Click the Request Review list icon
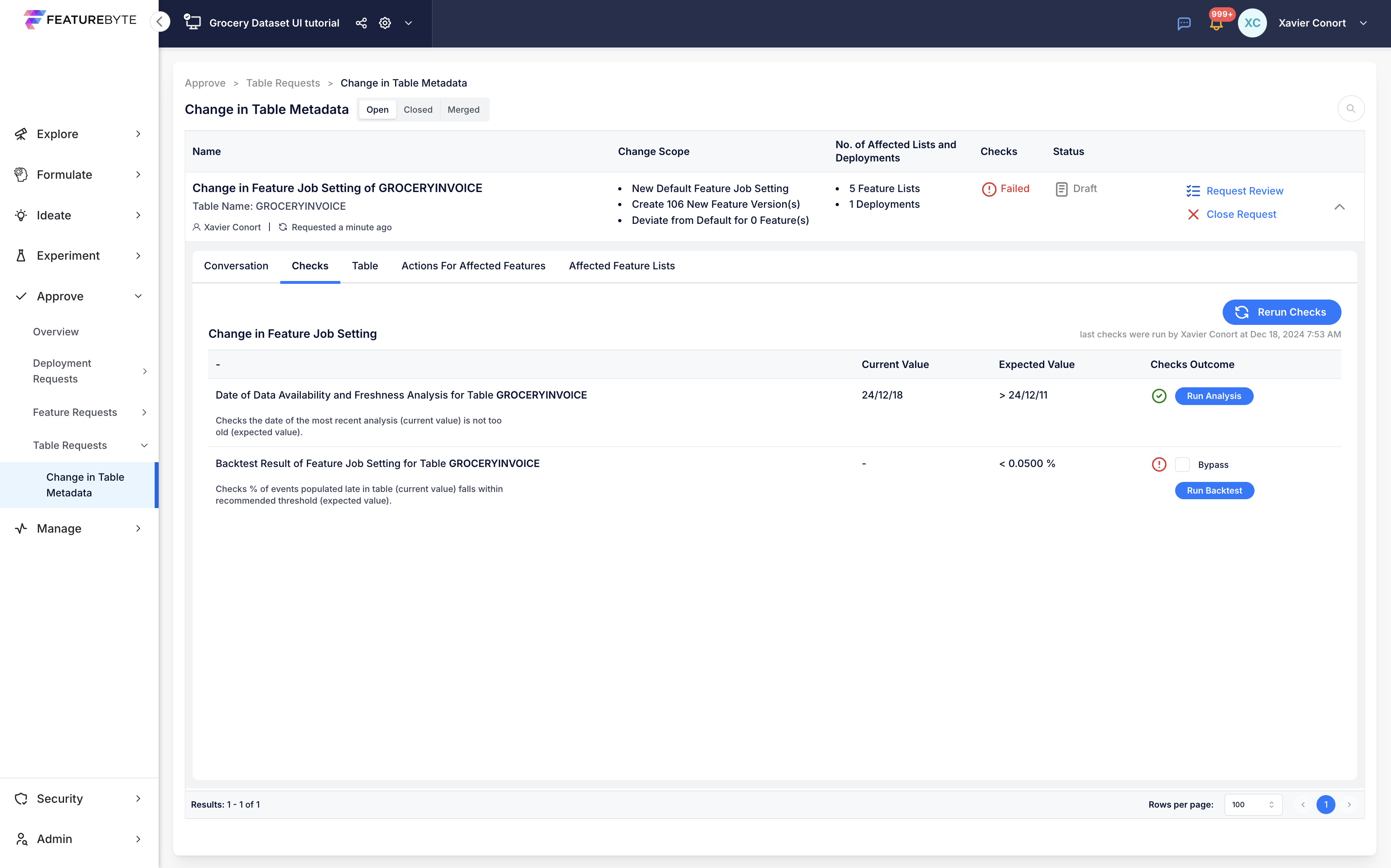This screenshot has height=868, width=1391. [x=1193, y=191]
